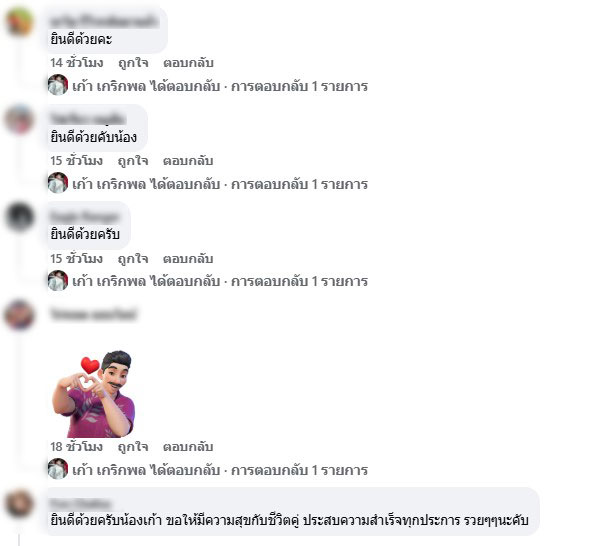Open the 14 ชั่วโมง timestamp link
The image size is (608, 546).
tap(76, 63)
